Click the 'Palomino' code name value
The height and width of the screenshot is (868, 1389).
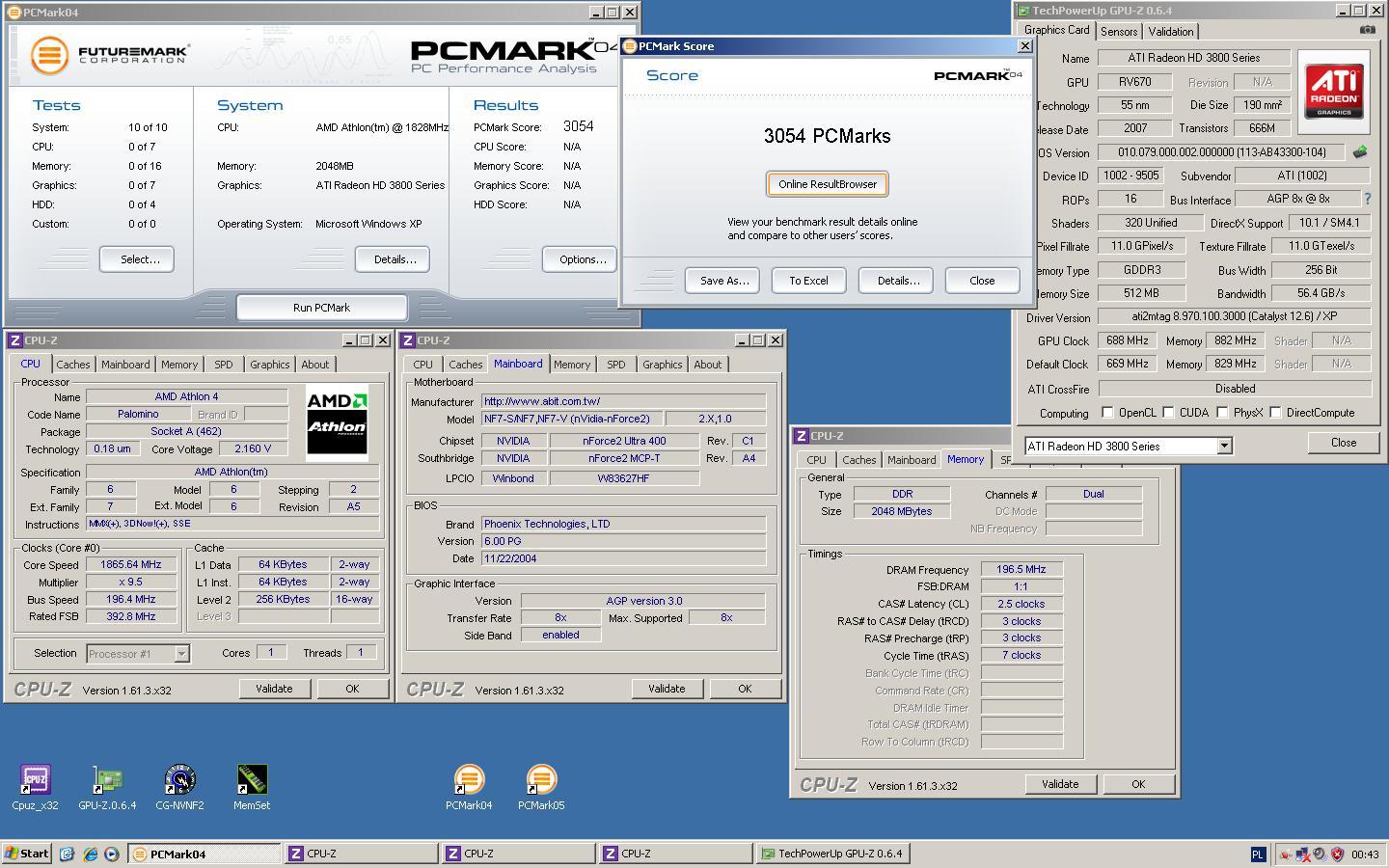point(138,414)
